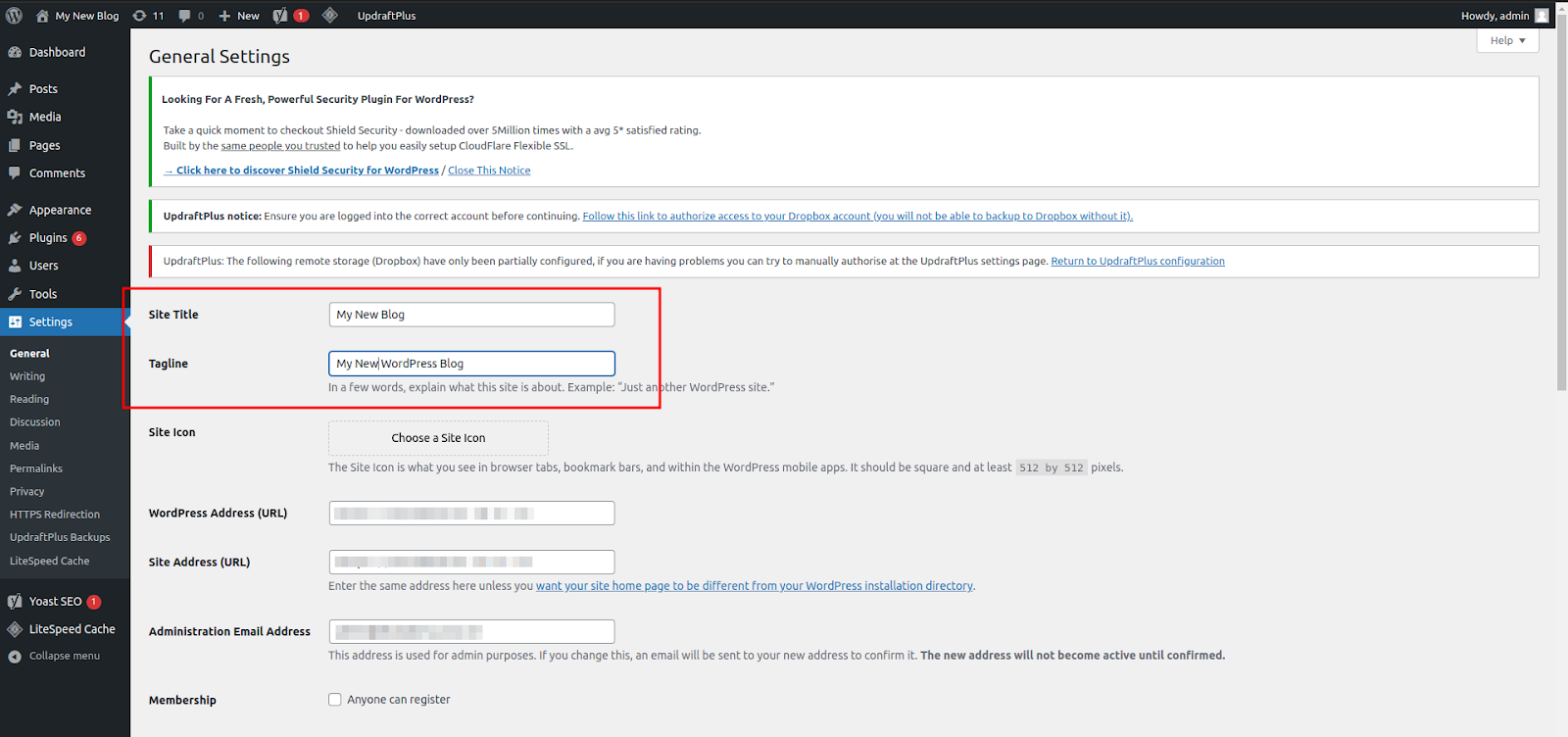Expand the Help dropdown tab

point(1507,40)
